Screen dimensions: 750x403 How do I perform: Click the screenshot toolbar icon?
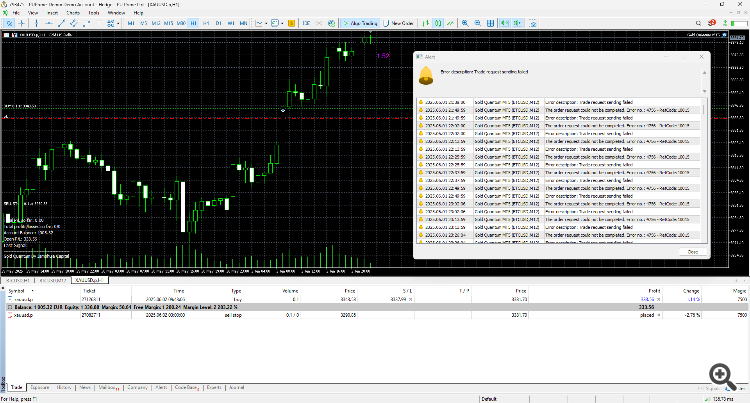pos(533,23)
